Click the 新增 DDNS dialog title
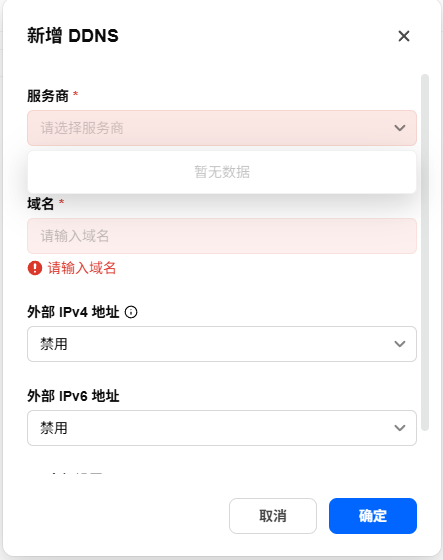The width and height of the screenshot is (443, 560). click(73, 36)
